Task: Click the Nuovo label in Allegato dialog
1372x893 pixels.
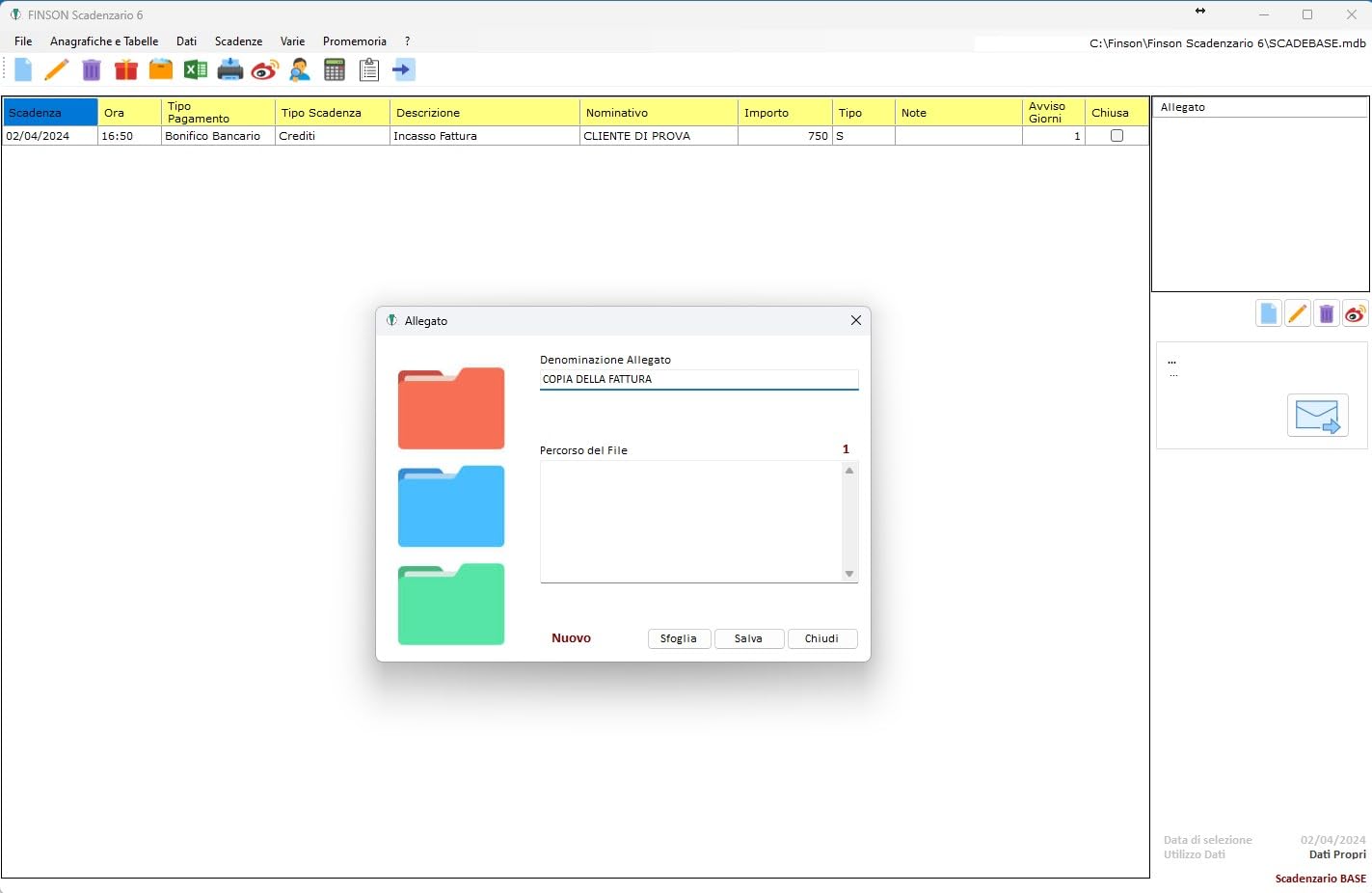Action: coord(571,638)
